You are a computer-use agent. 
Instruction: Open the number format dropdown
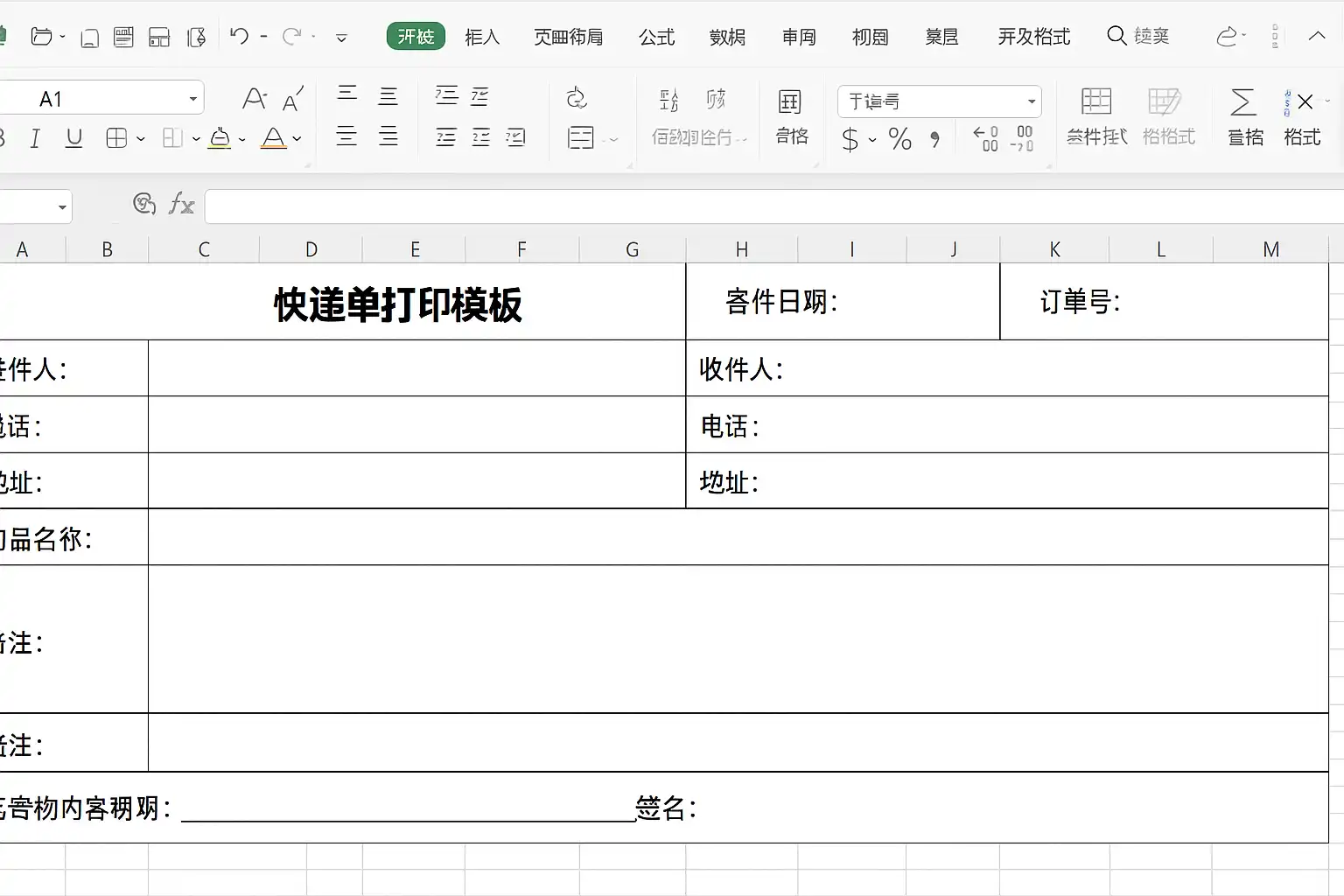[x=1032, y=101]
